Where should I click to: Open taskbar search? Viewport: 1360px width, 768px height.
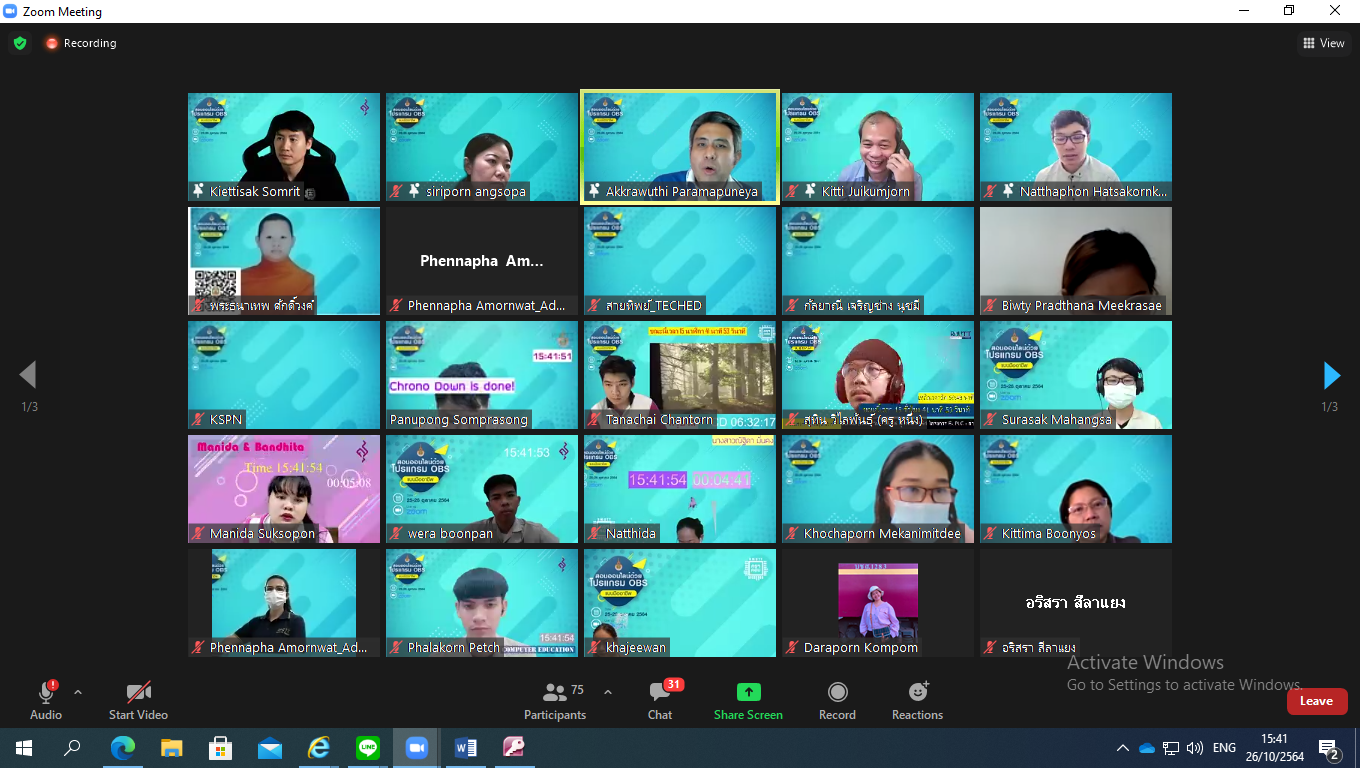point(72,747)
